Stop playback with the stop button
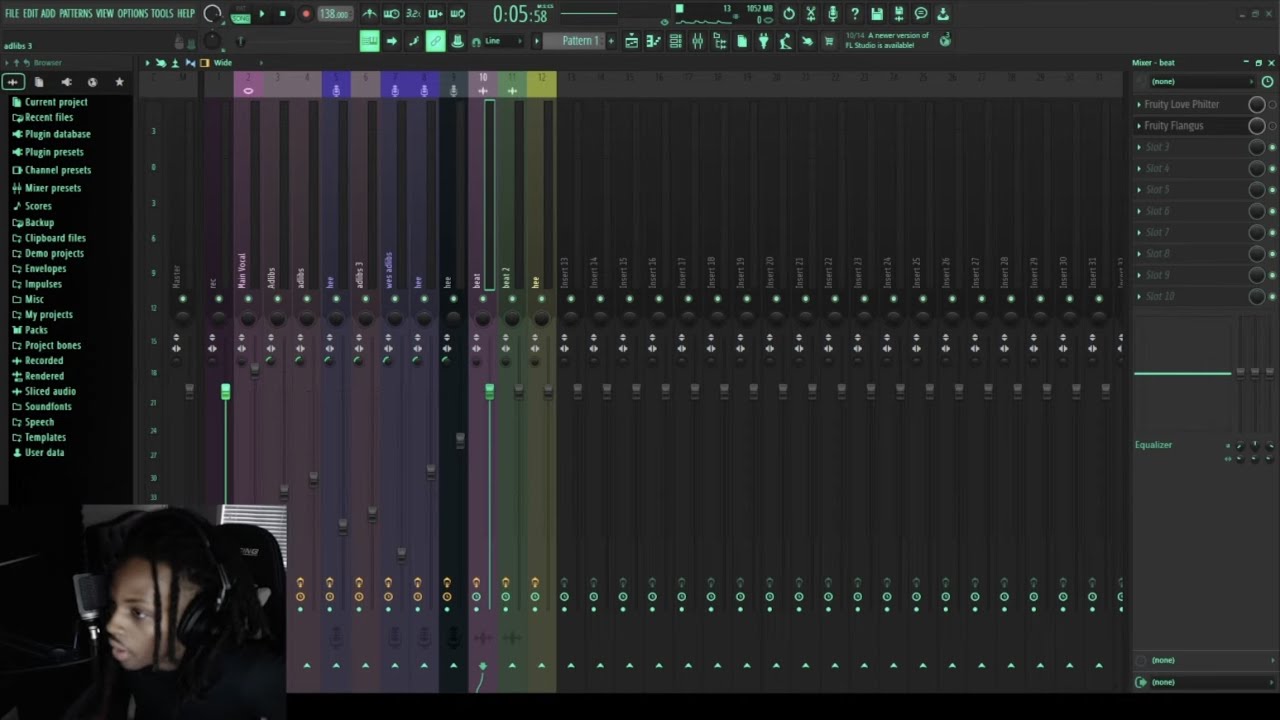 coord(283,14)
